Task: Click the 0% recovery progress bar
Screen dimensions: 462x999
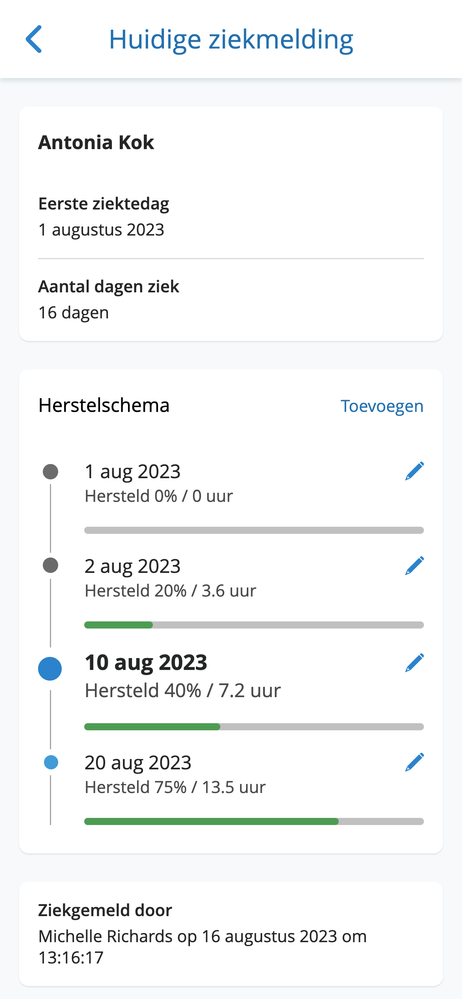Action: tap(254, 530)
